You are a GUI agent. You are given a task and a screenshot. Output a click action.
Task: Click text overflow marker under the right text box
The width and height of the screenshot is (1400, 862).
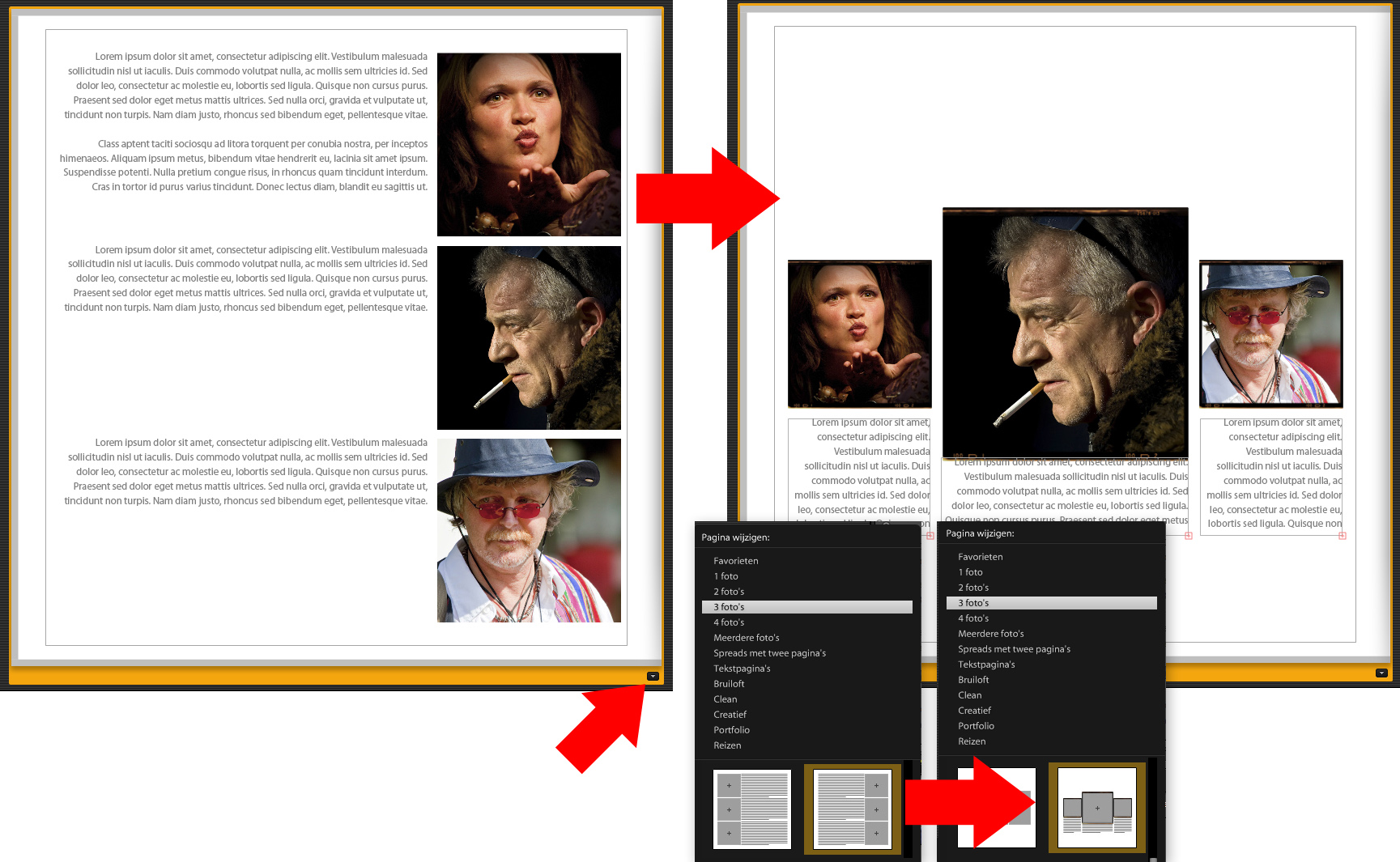coord(1342,535)
